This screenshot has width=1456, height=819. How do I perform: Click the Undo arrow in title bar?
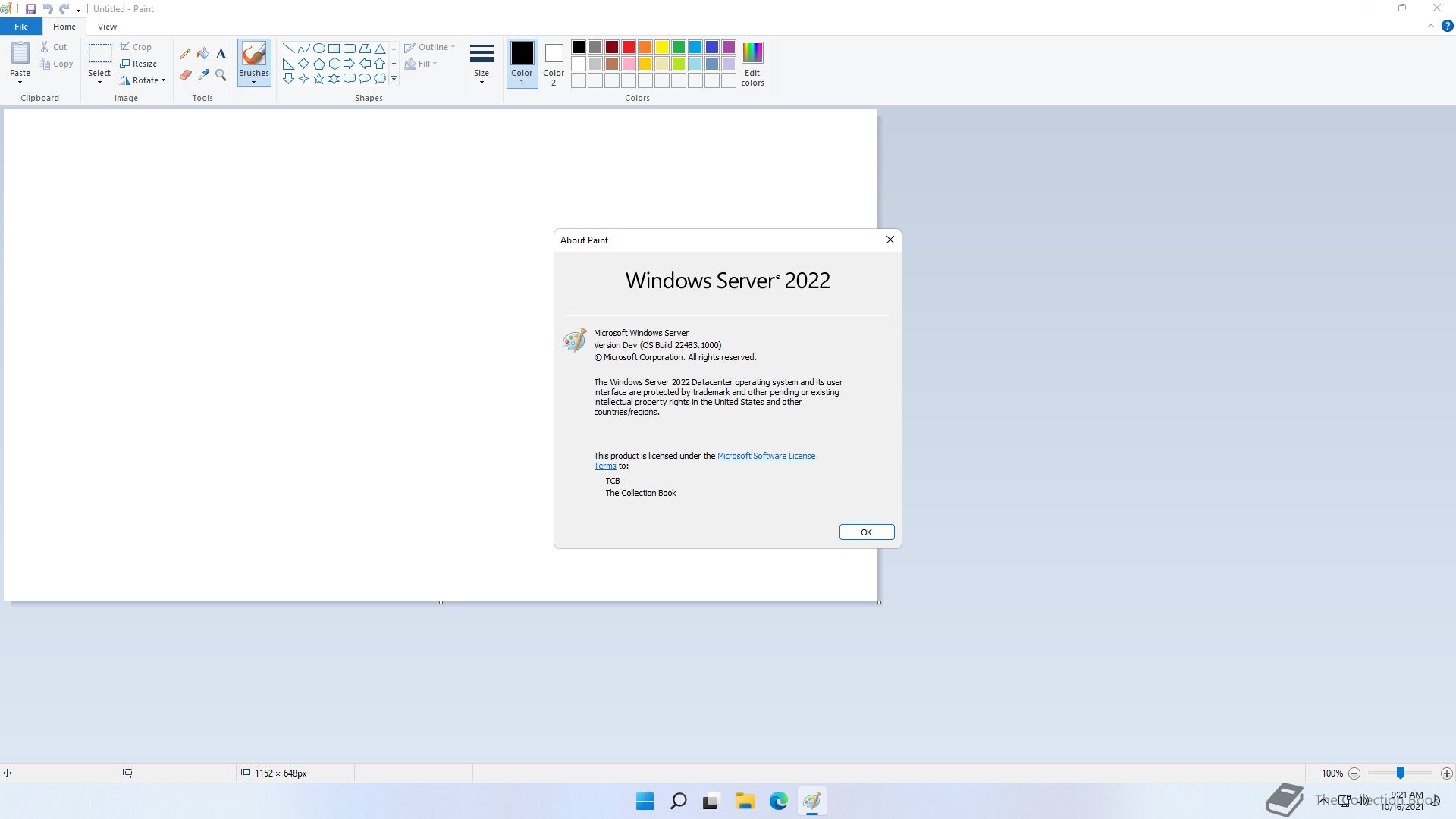tap(47, 9)
